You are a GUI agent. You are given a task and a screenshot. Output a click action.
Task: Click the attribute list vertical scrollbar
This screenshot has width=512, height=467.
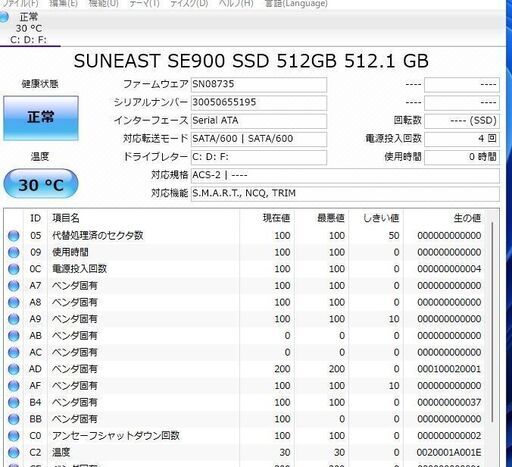[493, 322]
